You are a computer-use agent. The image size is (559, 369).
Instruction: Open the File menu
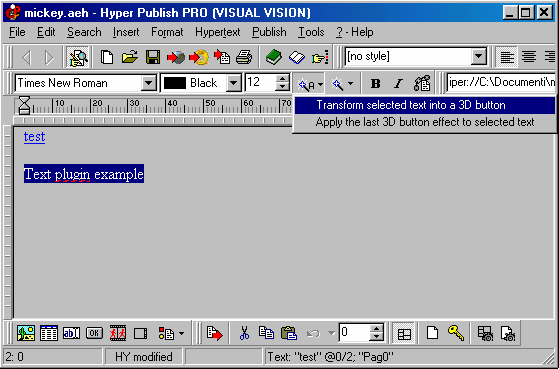[17, 32]
